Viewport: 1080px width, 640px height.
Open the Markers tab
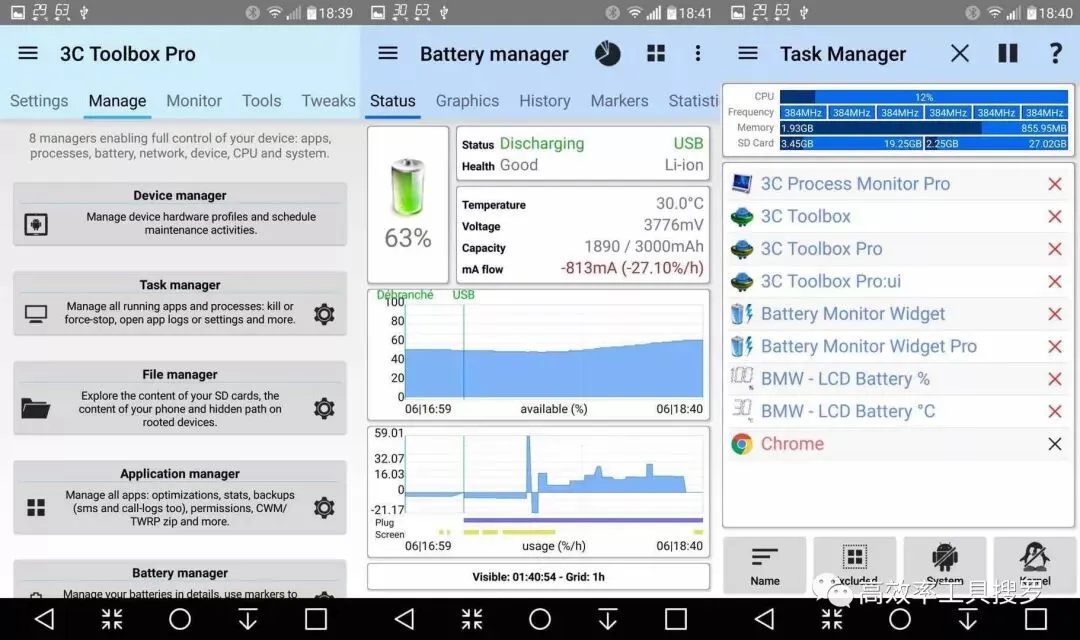[x=619, y=101]
